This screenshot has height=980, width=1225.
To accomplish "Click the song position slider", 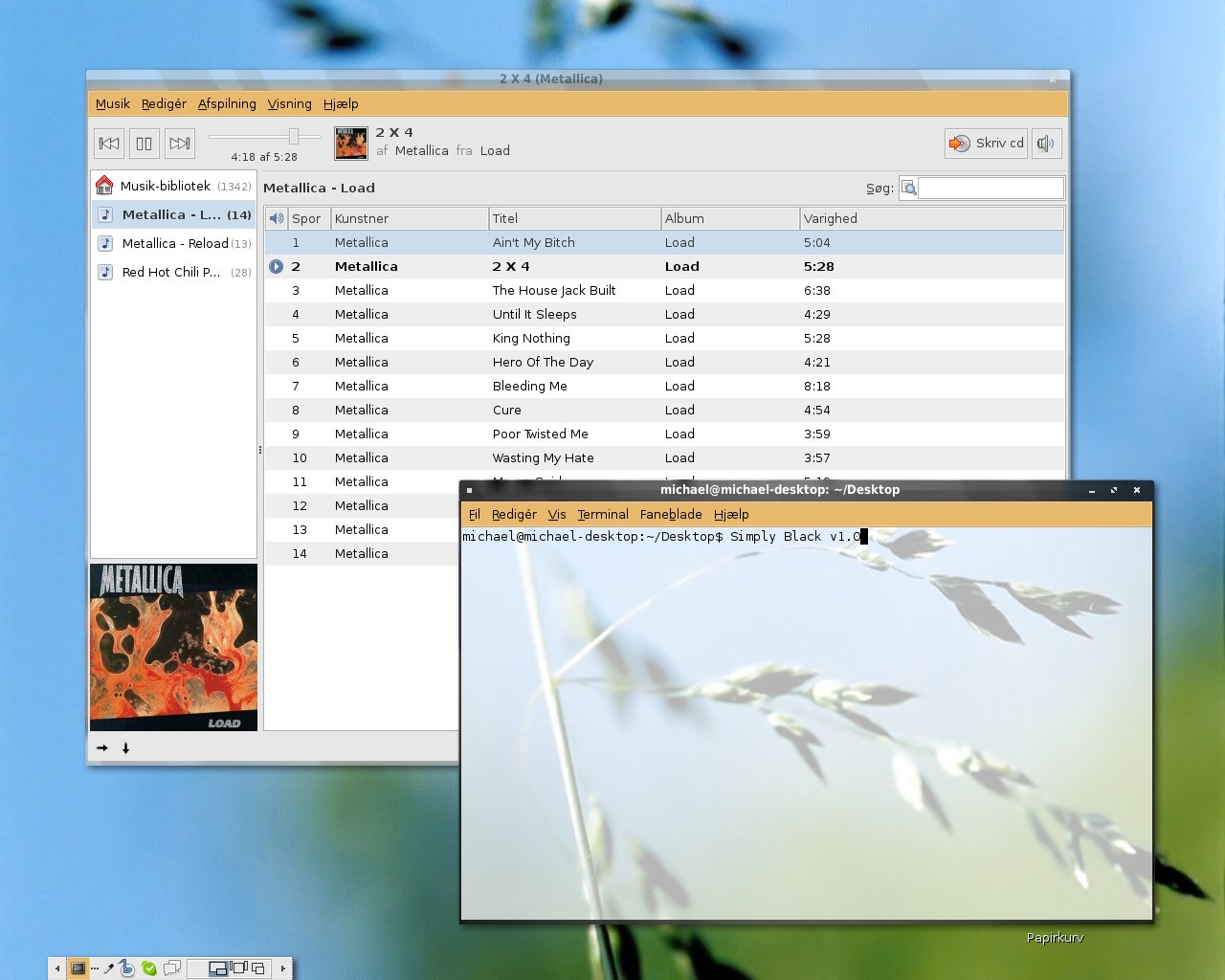I will point(264,137).
